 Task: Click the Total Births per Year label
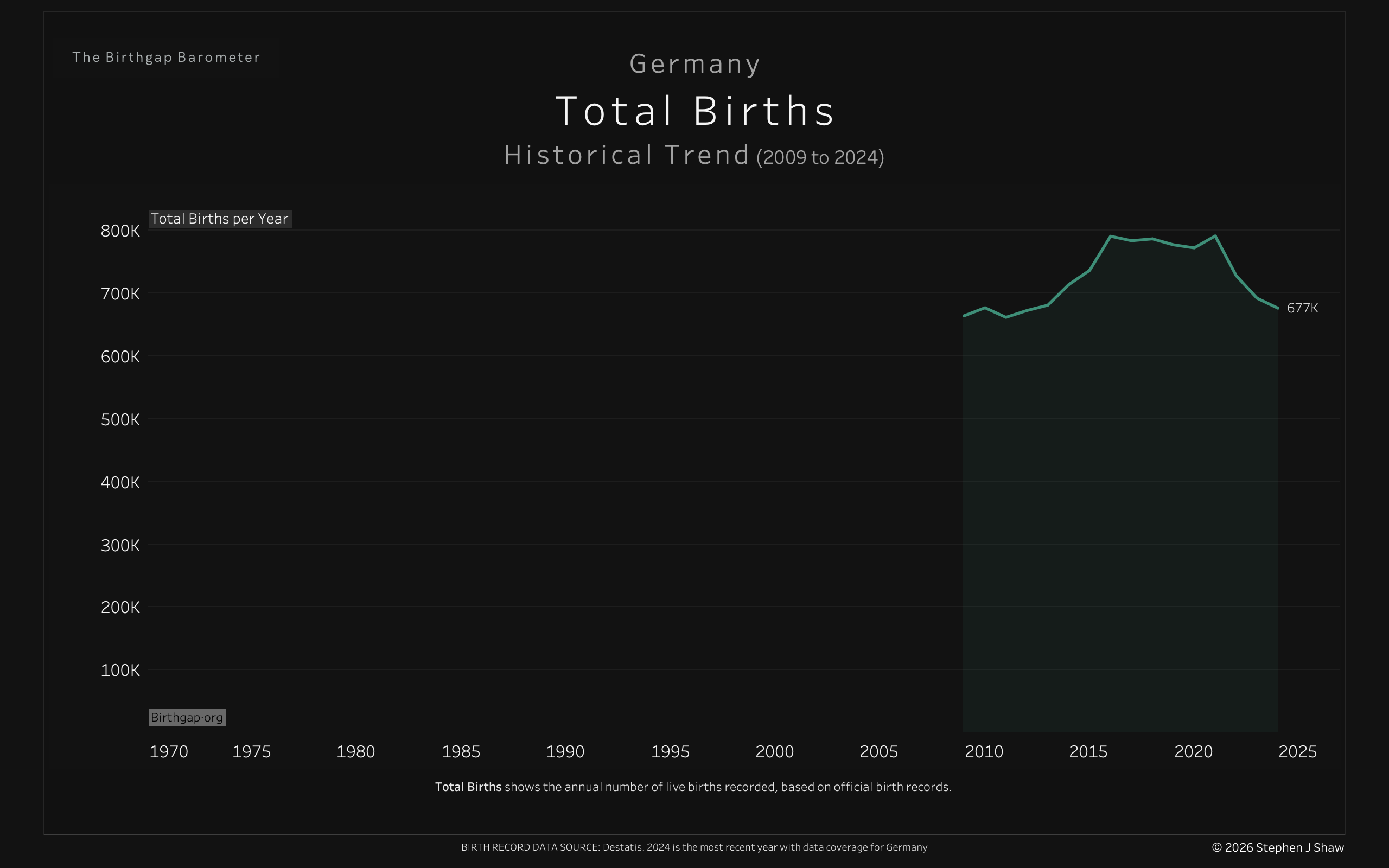pyautogui.click(x=220, y=219)
